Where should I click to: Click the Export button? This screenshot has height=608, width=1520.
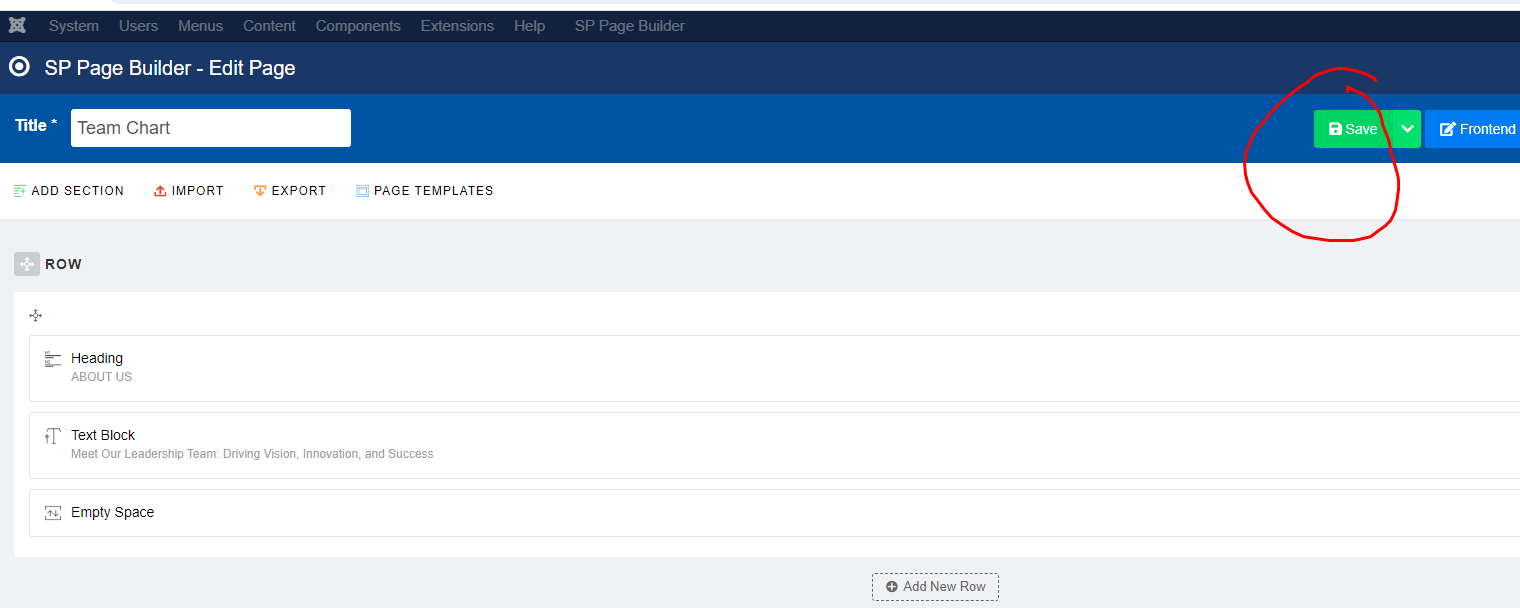click(290, 190)
